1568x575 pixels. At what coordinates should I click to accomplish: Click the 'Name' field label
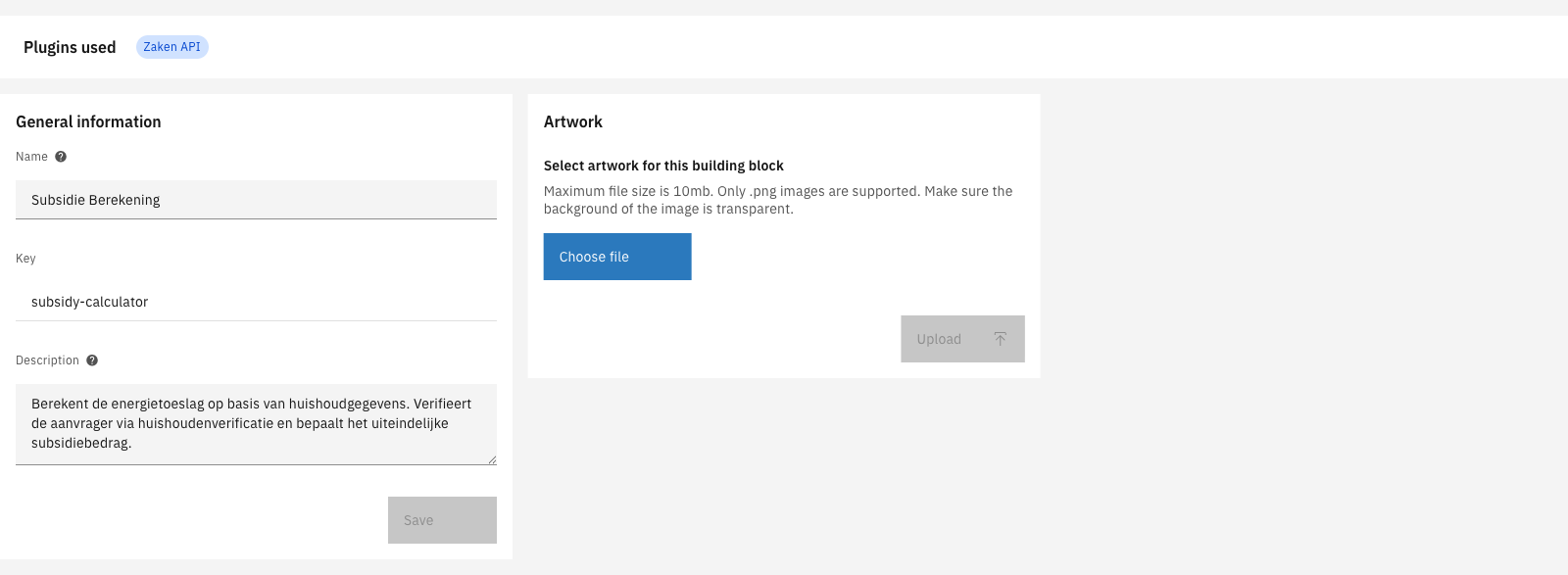(x=31, y=157)
